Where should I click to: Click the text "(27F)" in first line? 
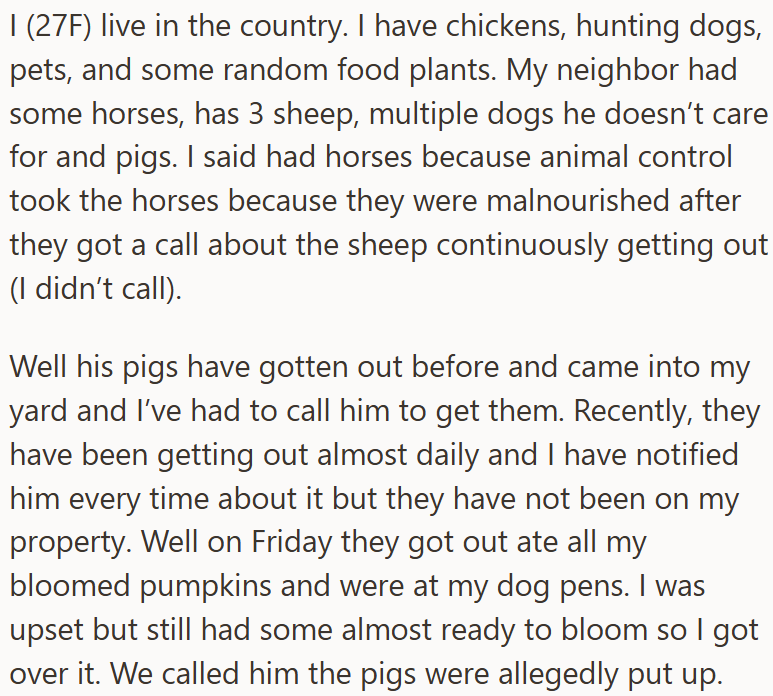tap(57, 29)
